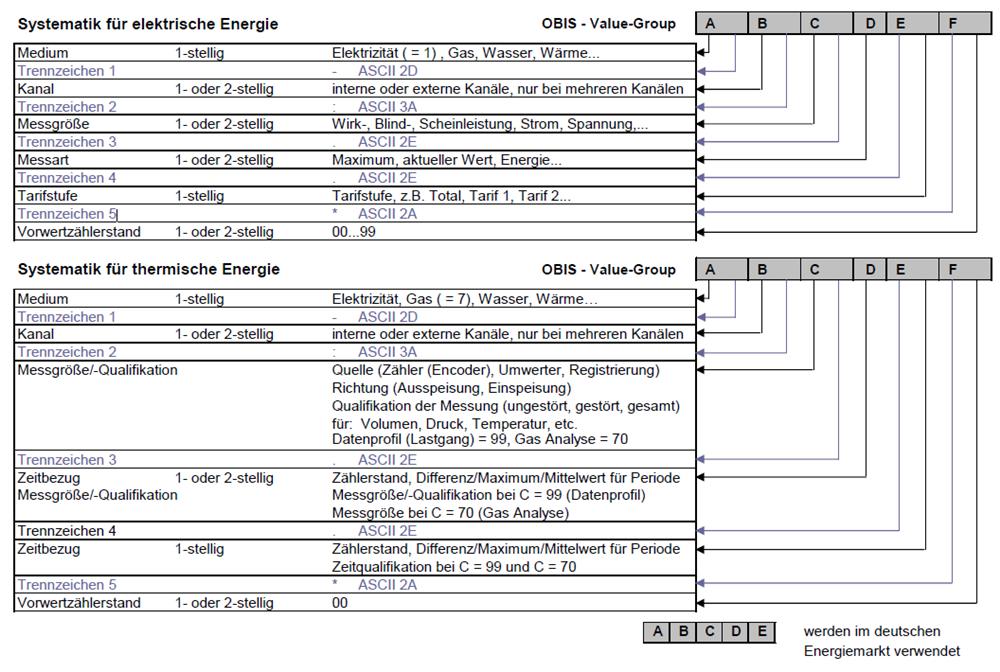Image resolution: width=1000 pixels, height=672 pixels.
Task: Select heading "Systematik für elektrische Energie"
Action: click(148, 24)
